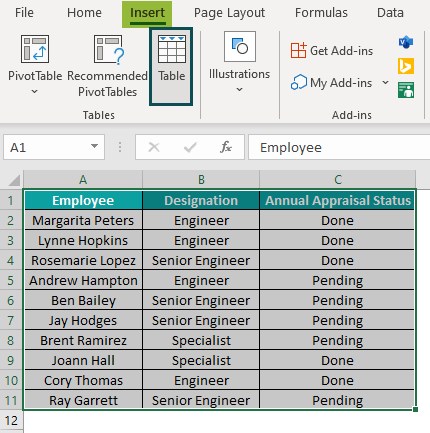The width and height of the screenshot is (430, 433).
Task: Cancel formula bar entry with X
Action: [x=154, y=147]
